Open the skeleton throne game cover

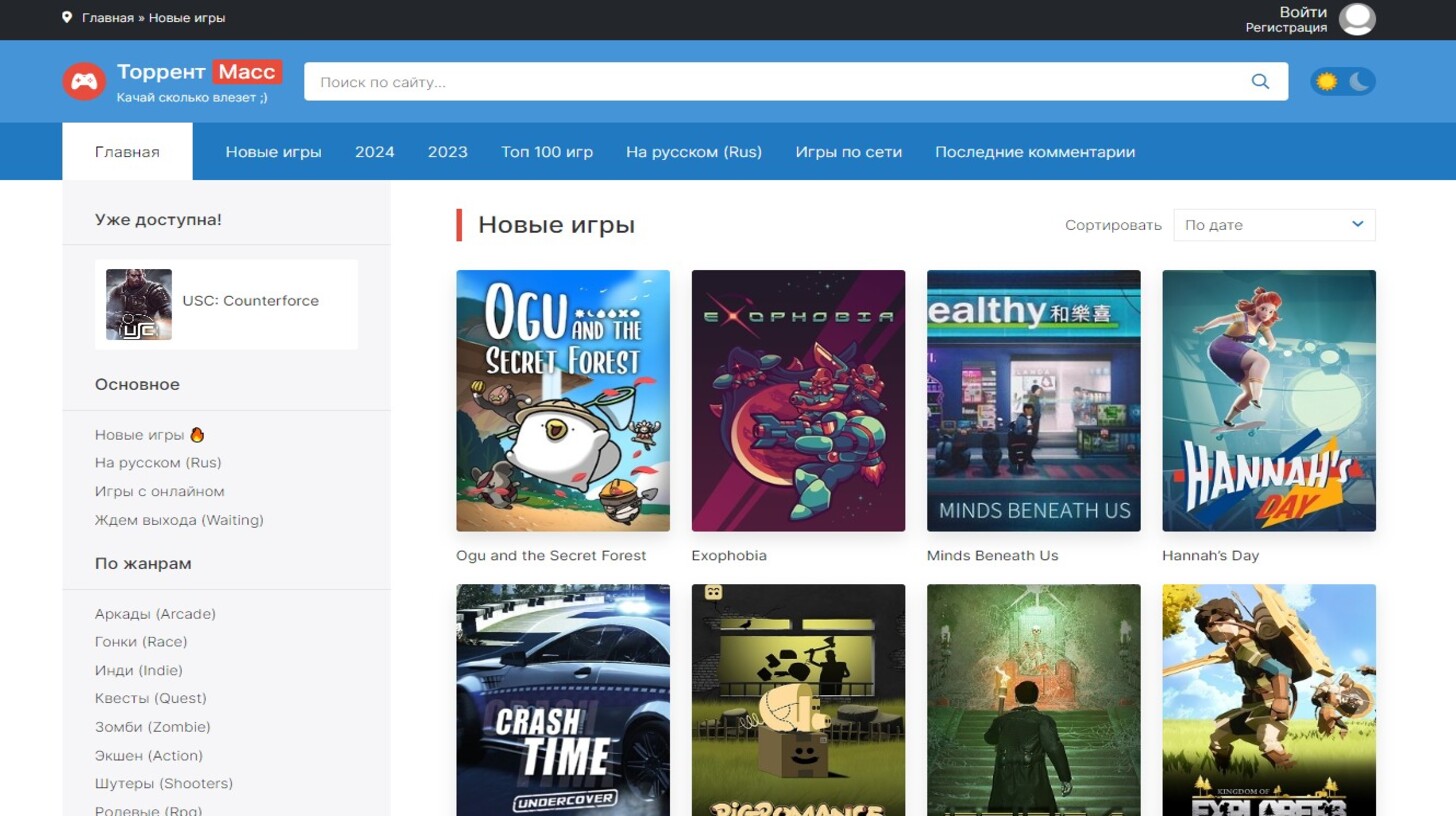pos(1034,700)
